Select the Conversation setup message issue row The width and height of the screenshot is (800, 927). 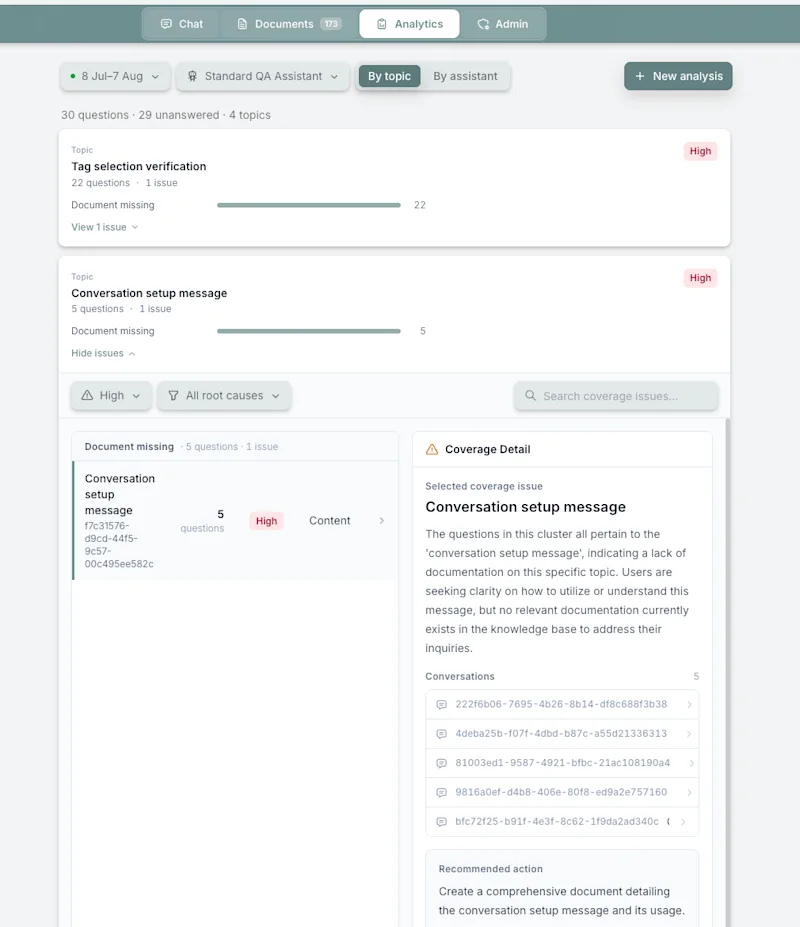point(235,521)
